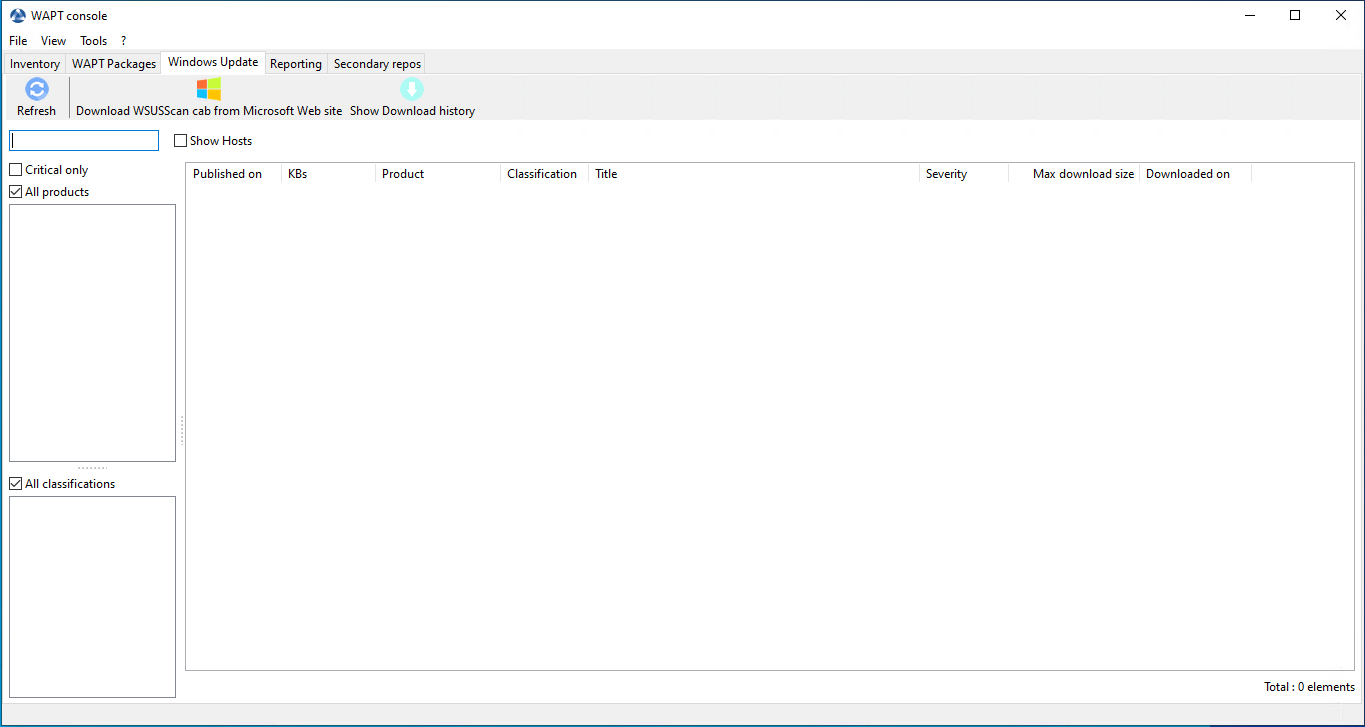Click the update search input field

click(83, 140)
